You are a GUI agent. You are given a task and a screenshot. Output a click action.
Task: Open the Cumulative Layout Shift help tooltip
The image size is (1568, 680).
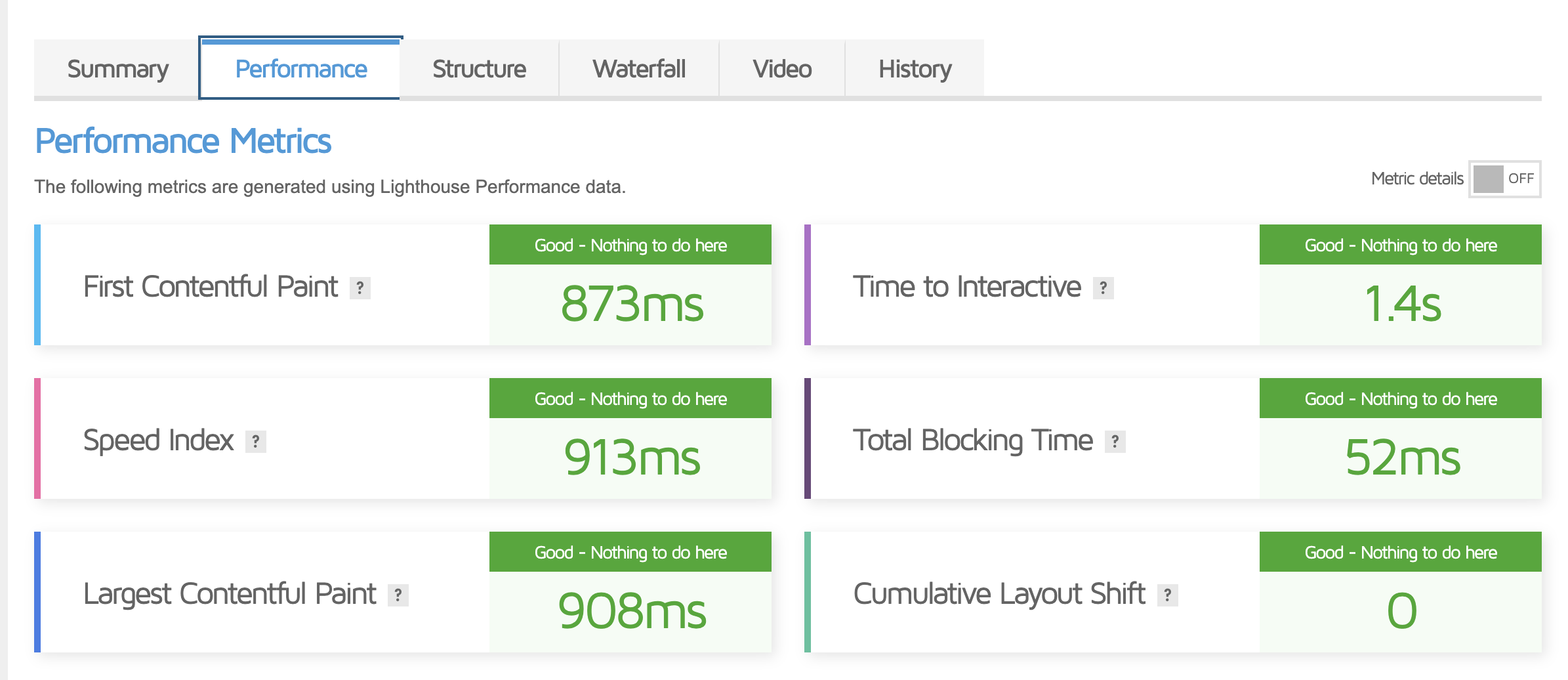click(1167, 595)
